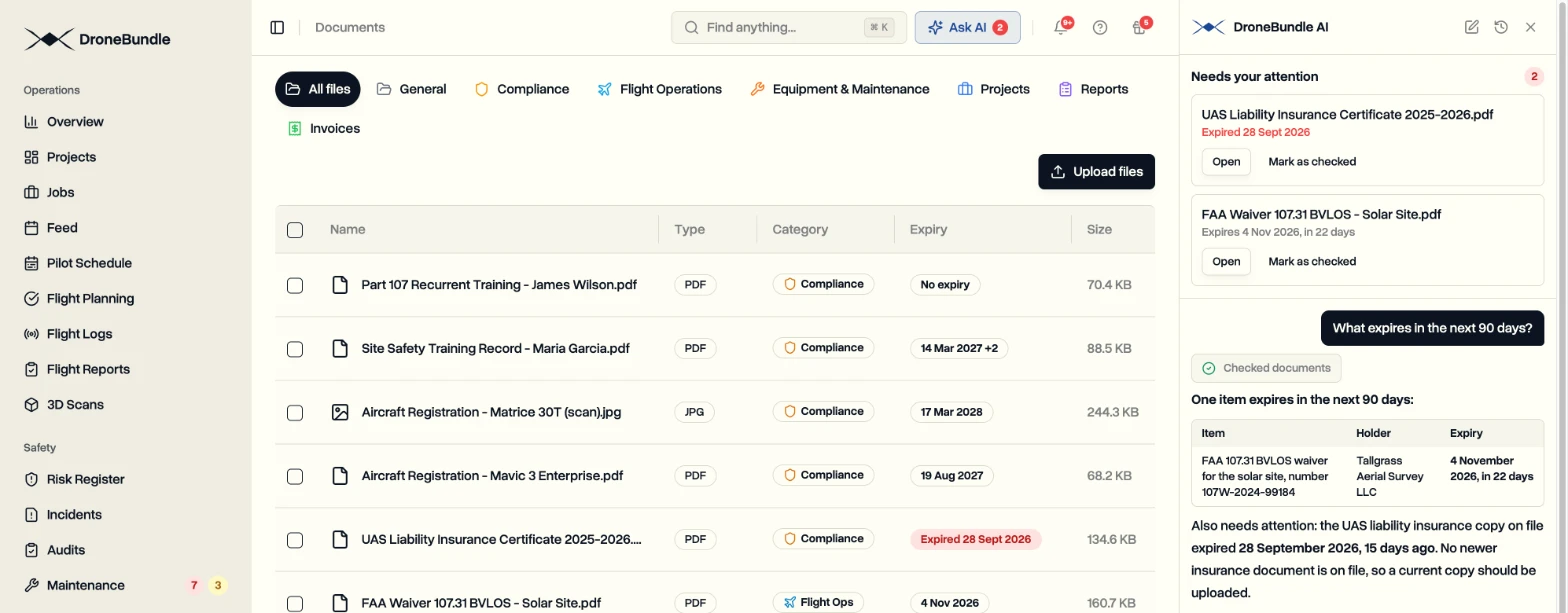This screenshot has height=613, width=1568.
Task: Check the FAA Waiver 107.31 row checkbox
Action: coord(295,604)
